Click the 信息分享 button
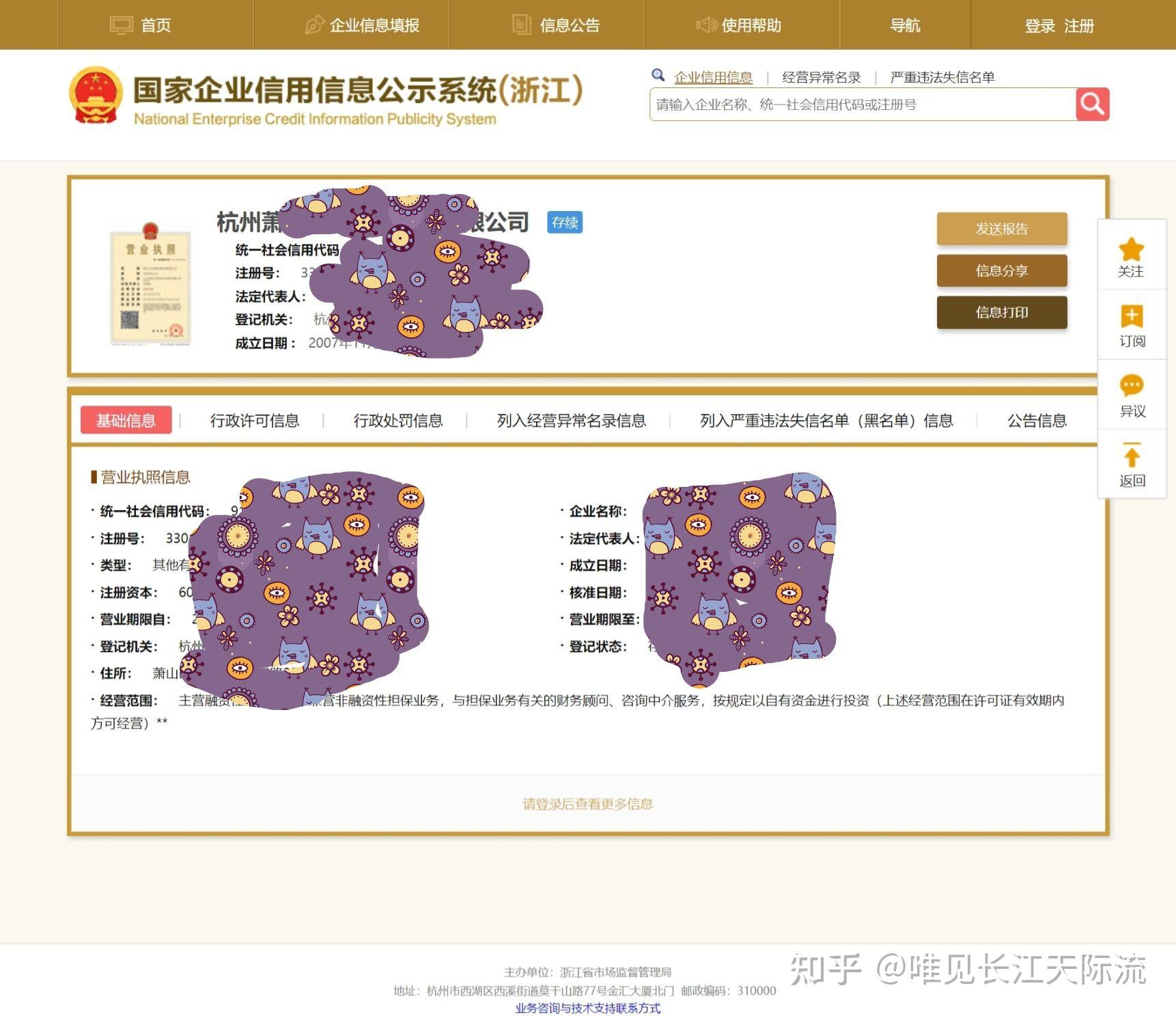The height and width of the screenshot is (1016, 1176). click(1002, 270)
